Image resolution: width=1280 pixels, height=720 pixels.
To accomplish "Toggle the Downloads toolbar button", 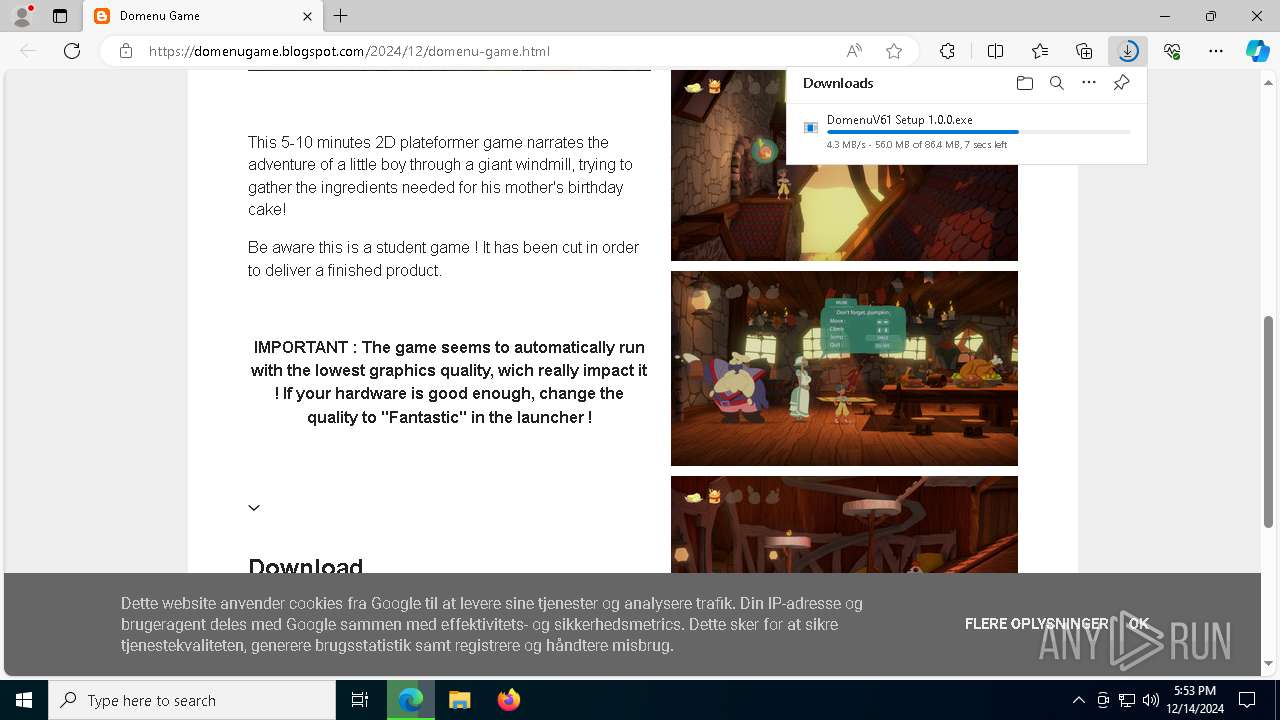I will 1128,51.
